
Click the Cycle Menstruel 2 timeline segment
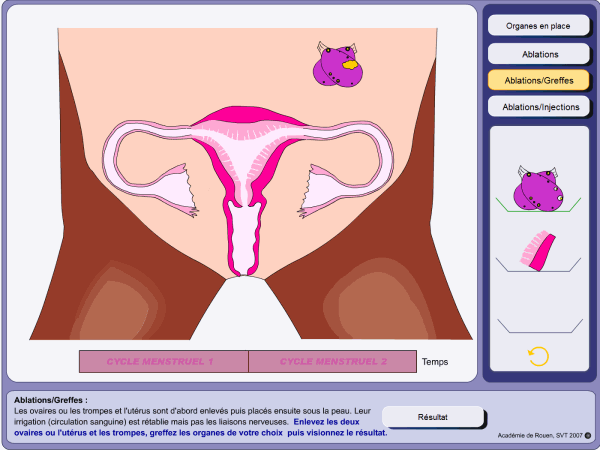coord(333,361)
